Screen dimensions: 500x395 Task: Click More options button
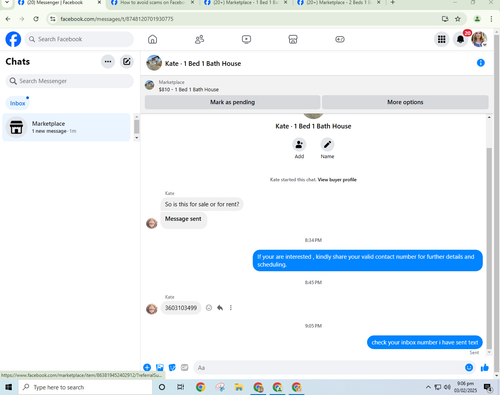pyautogui.click(x=405, y=102)
